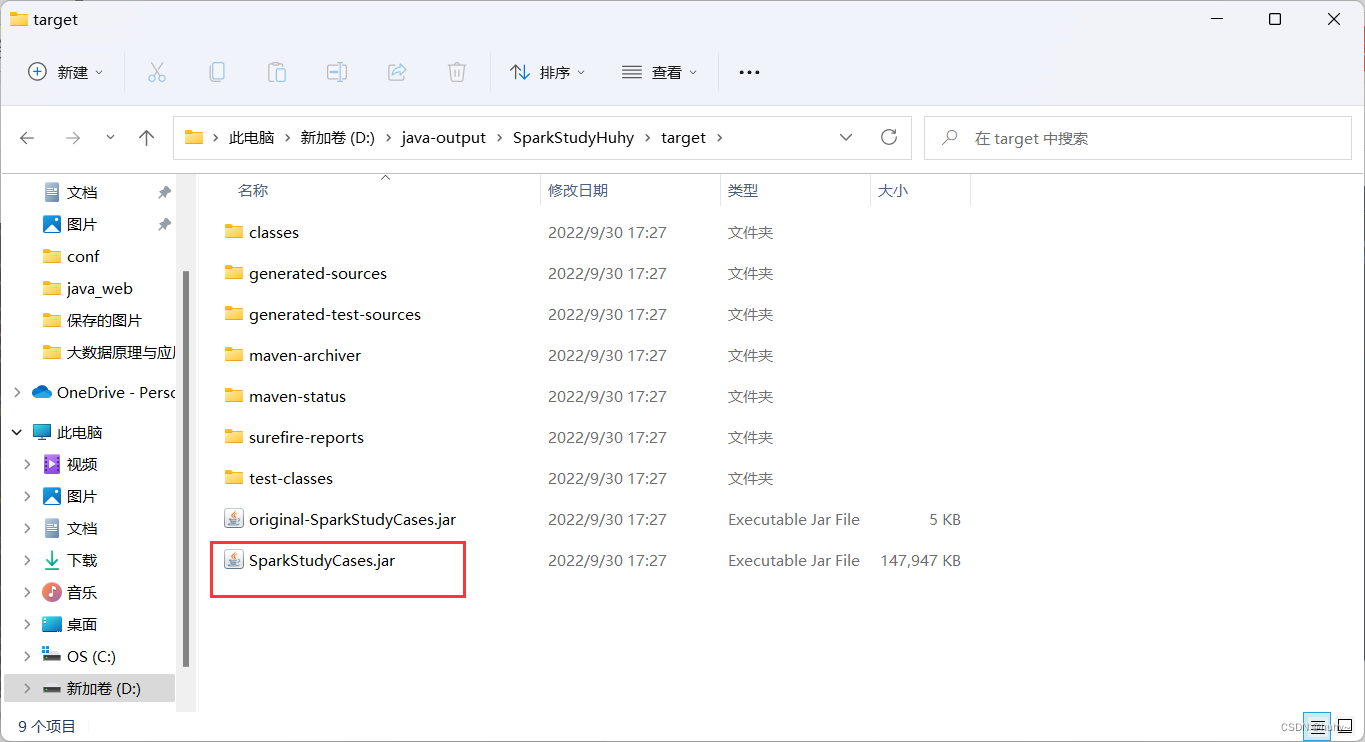Go back with the left arrow

coord(27,138)
